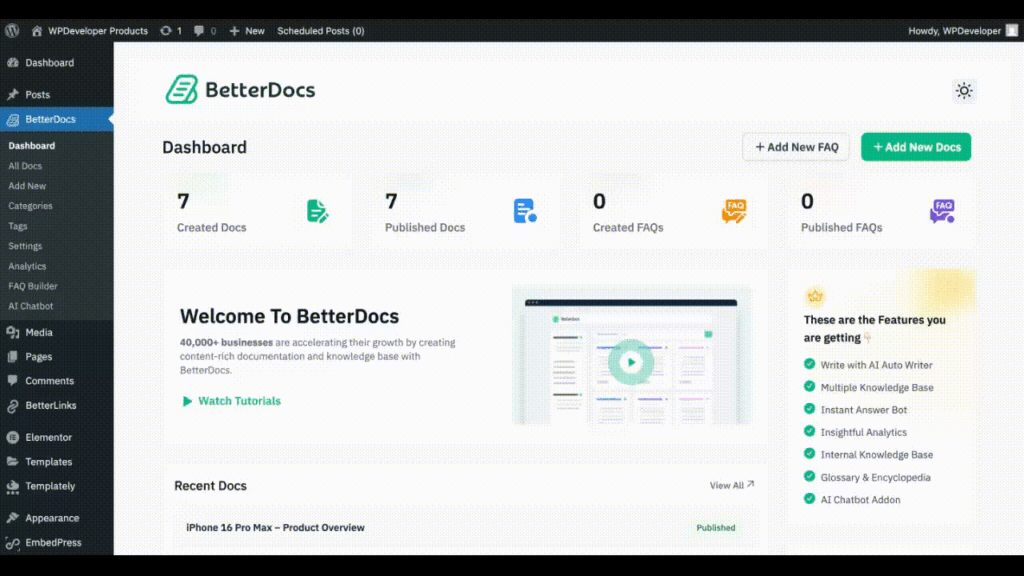Click the Add New Docs button
This screenshot has height=576, width=1024.
(915, 146)
